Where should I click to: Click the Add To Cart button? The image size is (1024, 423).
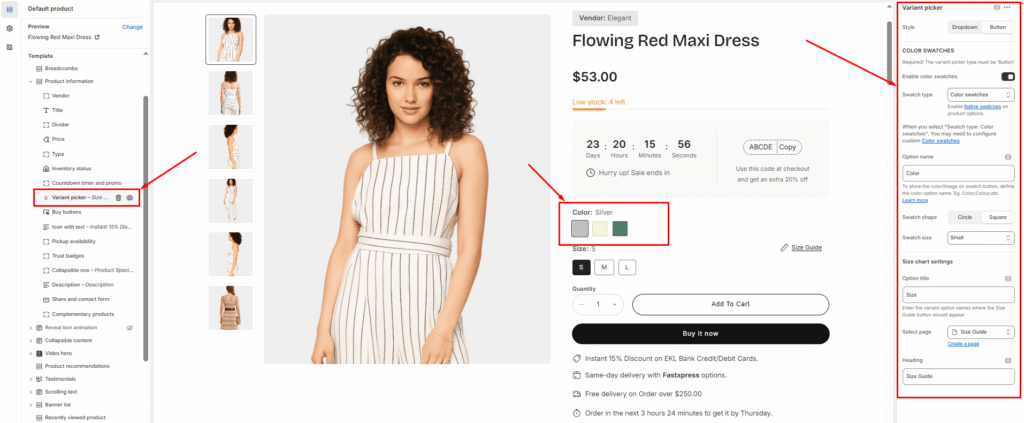pyautogui.click(x=730, y=304)
